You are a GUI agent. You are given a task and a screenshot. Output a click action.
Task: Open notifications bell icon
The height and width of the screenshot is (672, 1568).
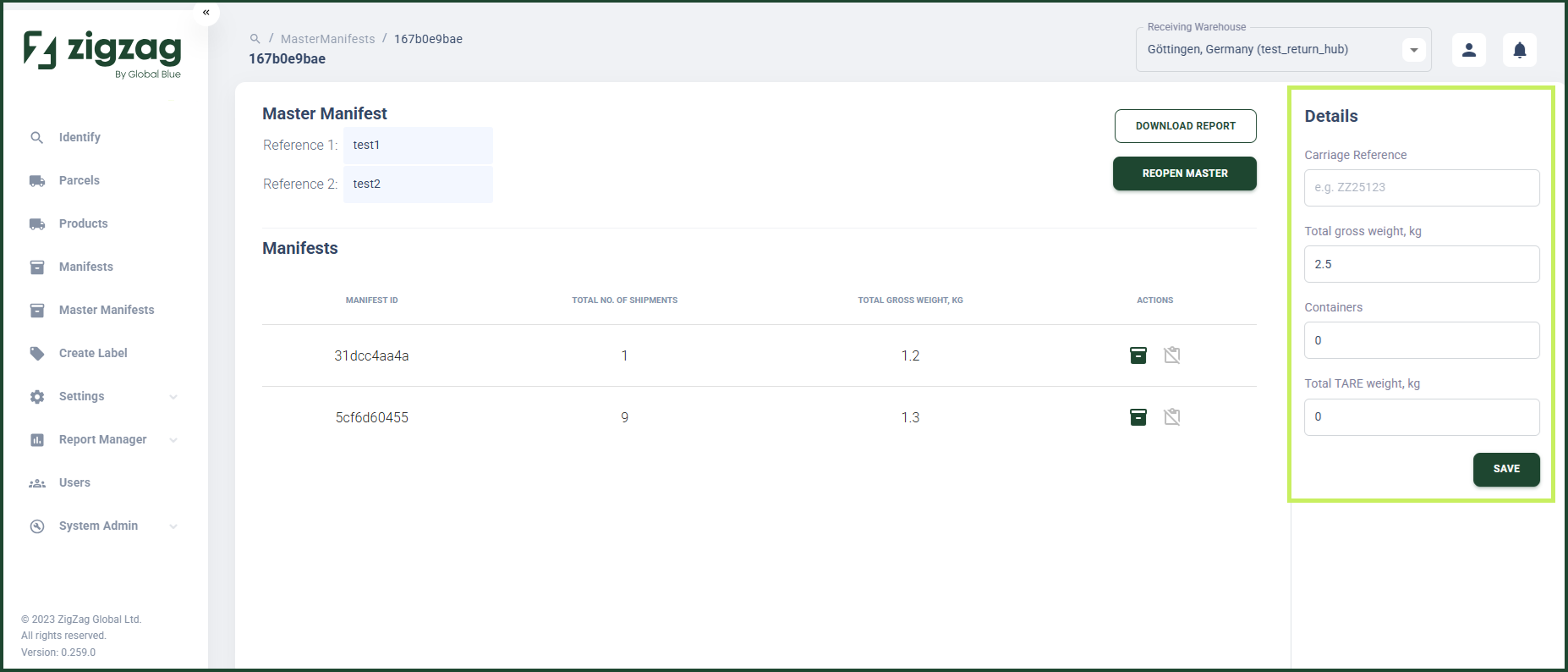pyautogui.click(x=1520, y=50)
